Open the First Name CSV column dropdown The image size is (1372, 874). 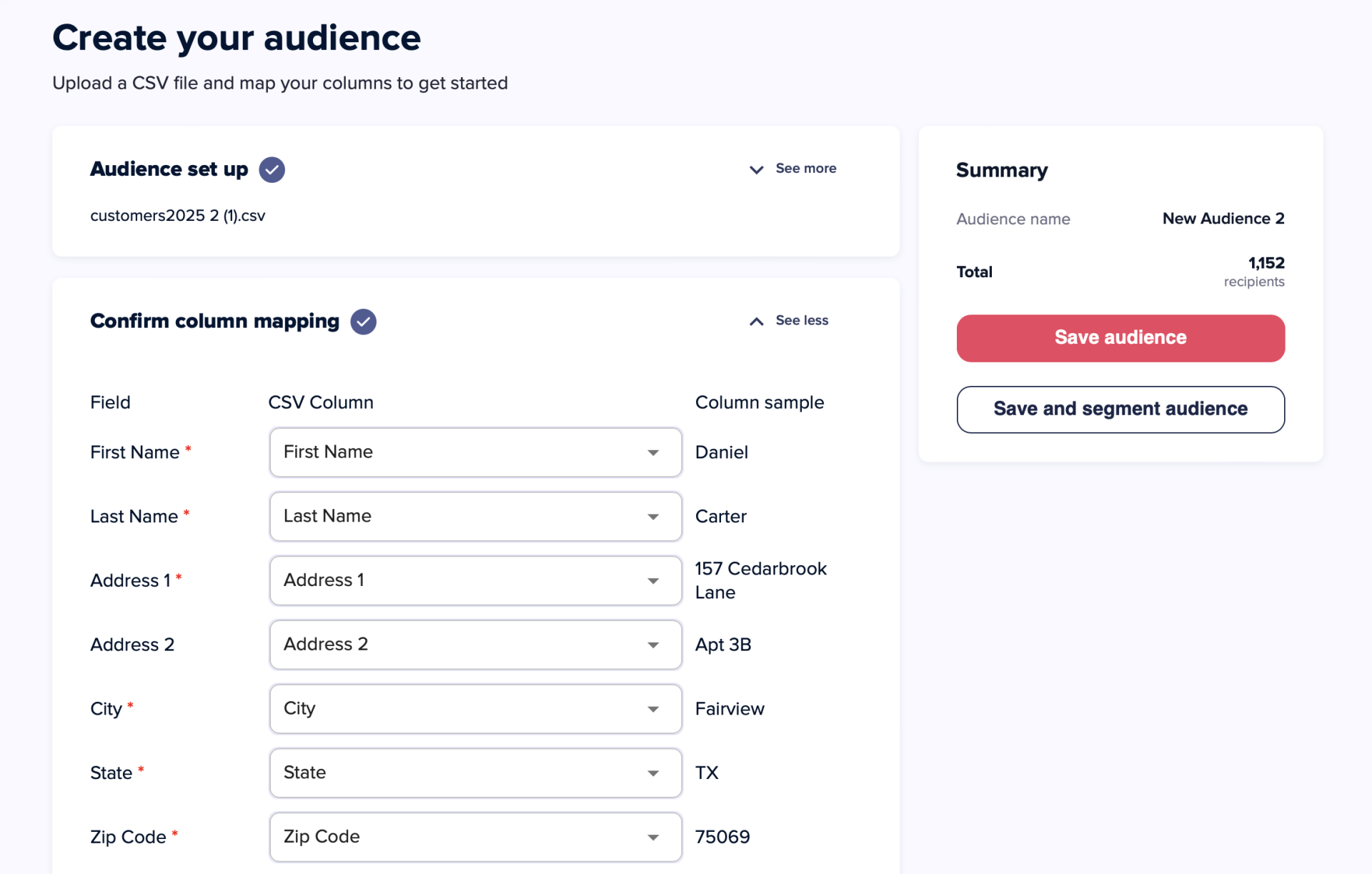[476, 452]
